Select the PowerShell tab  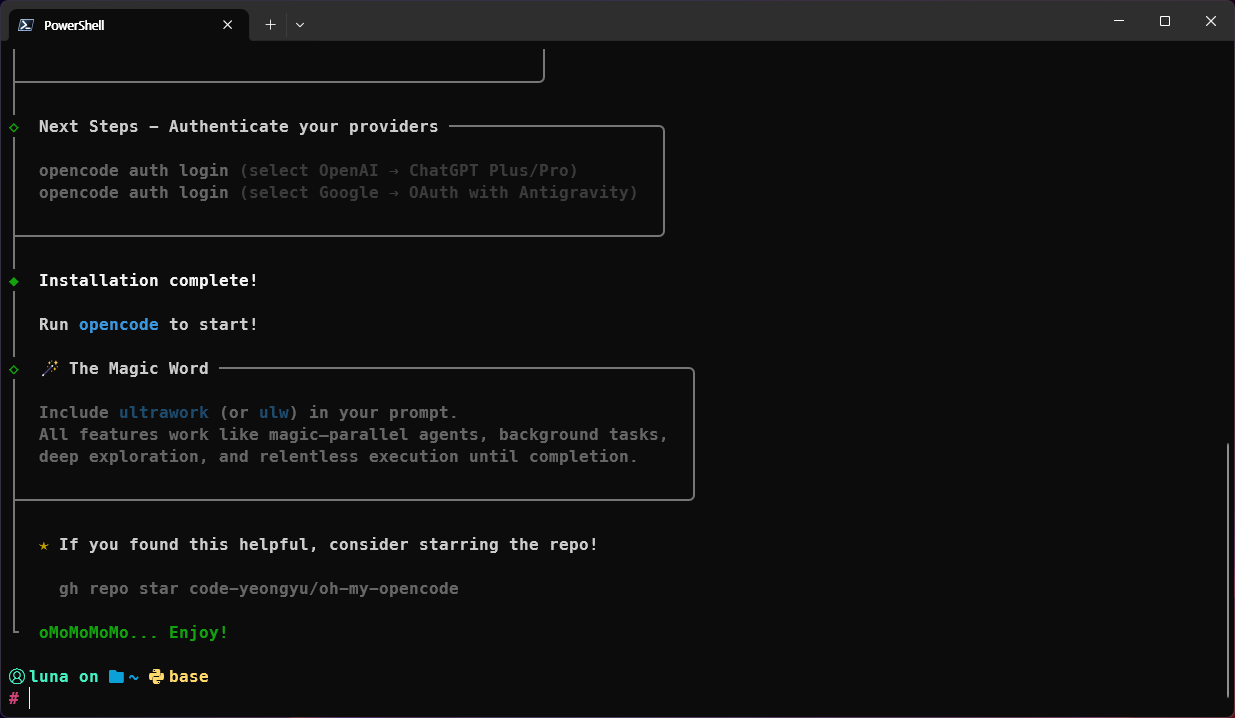128,25
